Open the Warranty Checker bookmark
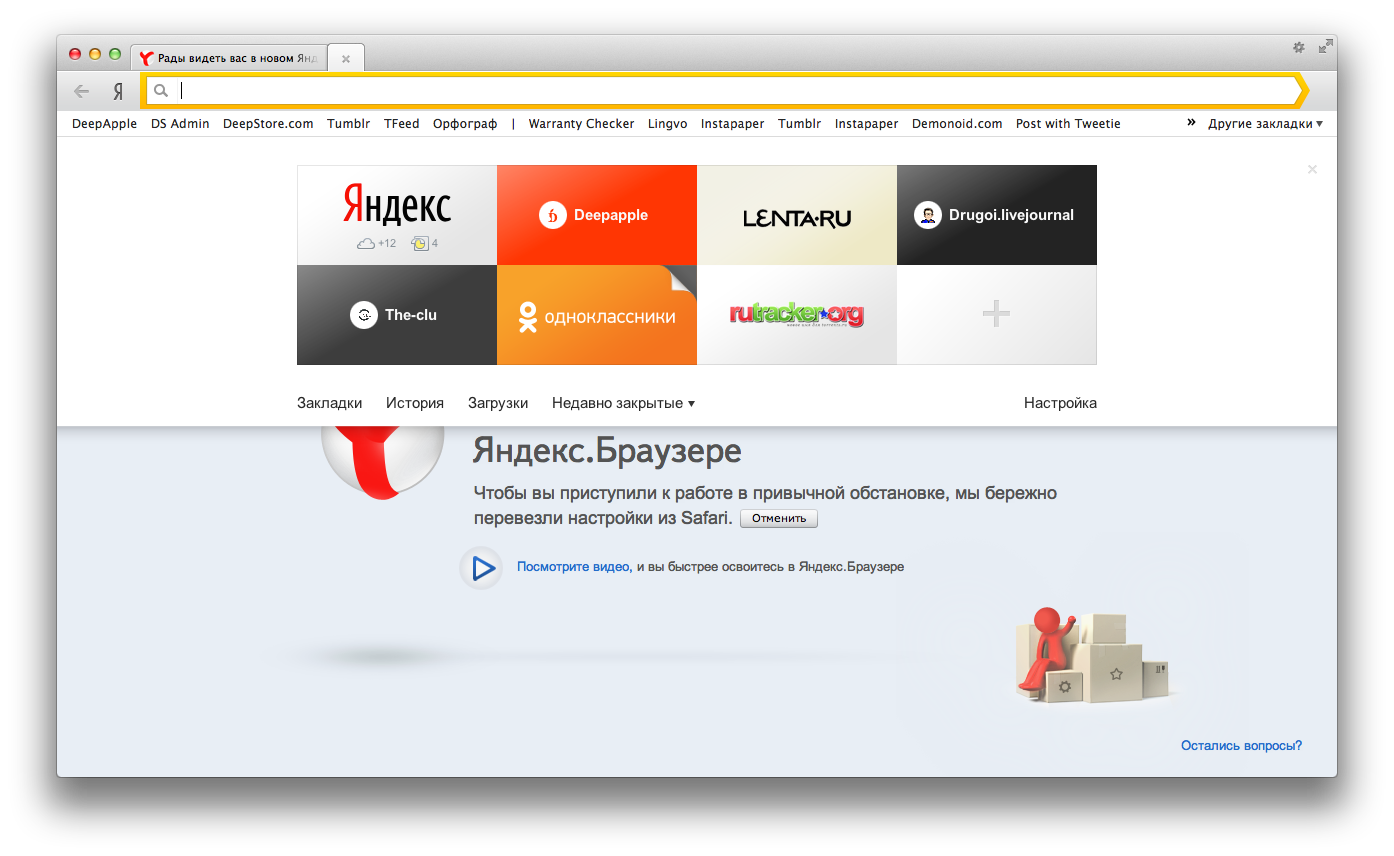The height and width of the screenshot is (856, 1394). pos(581,124)
